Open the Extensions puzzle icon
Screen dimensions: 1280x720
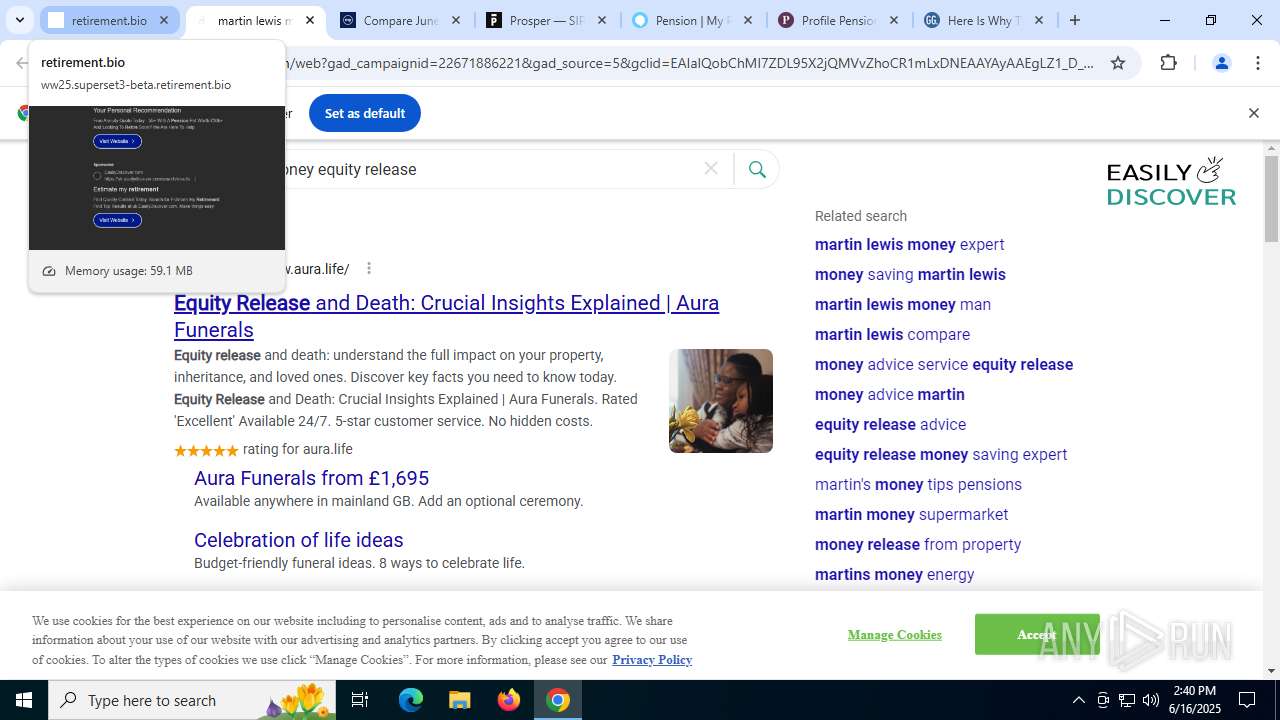click(x=1168, y=63)
